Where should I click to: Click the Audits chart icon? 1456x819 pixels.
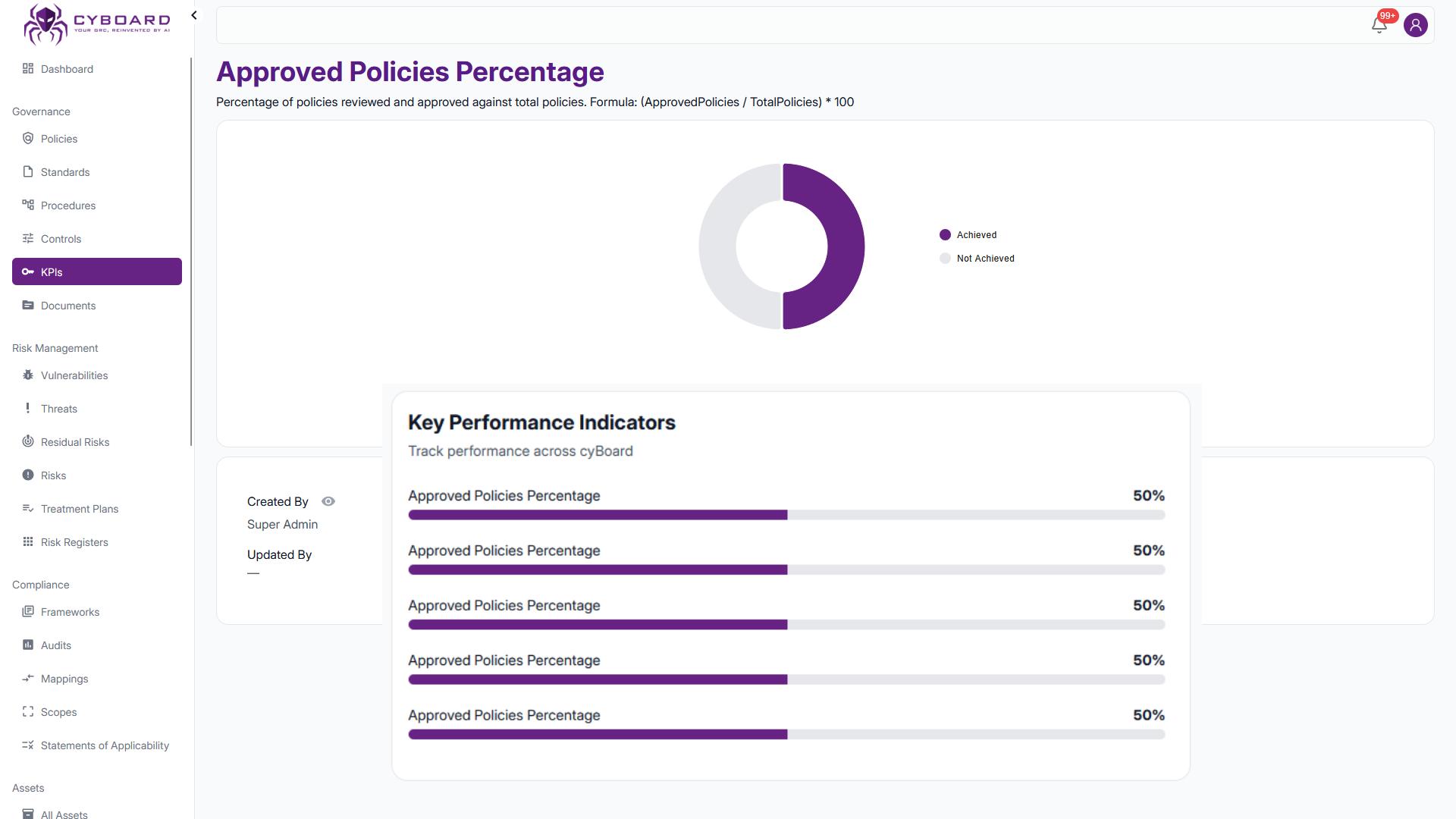[28, 645]
